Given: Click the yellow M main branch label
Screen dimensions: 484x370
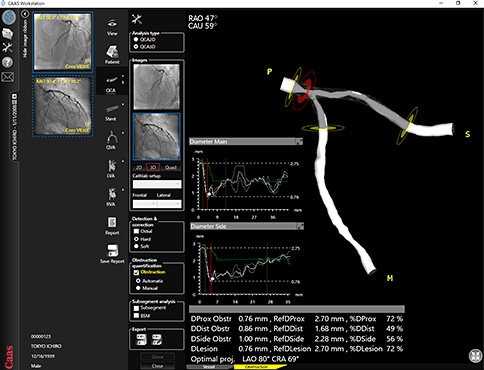Looking at the screenshot, I should tap(390, 278).
